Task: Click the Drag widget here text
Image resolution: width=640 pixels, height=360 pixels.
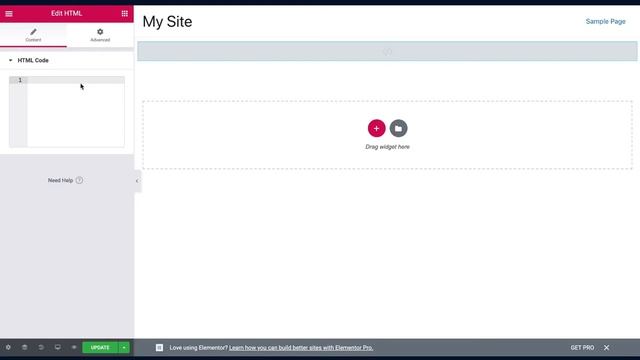Action: (x=387, y=147)
